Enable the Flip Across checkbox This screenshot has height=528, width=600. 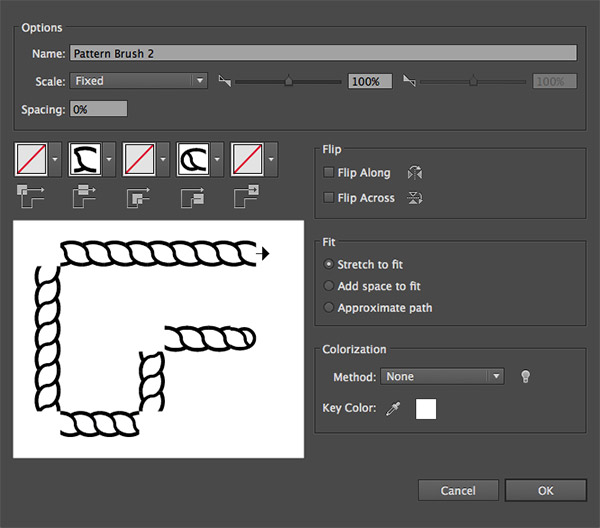coord(329,198)
